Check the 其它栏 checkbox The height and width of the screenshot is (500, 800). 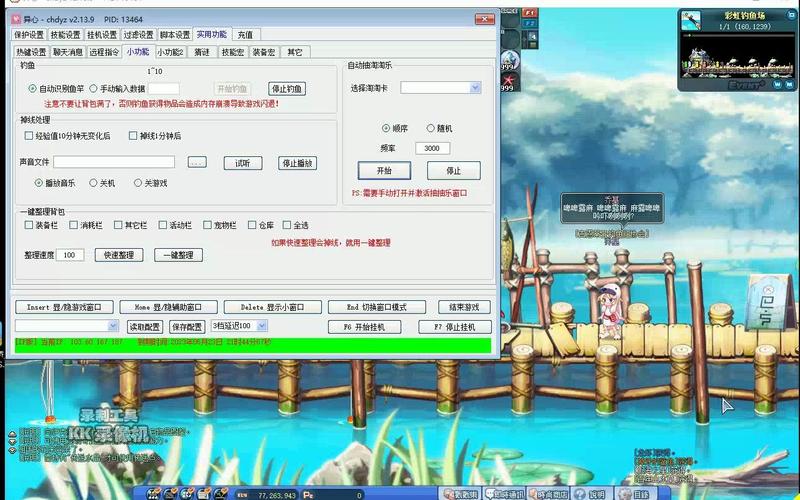tap(131, 225)
